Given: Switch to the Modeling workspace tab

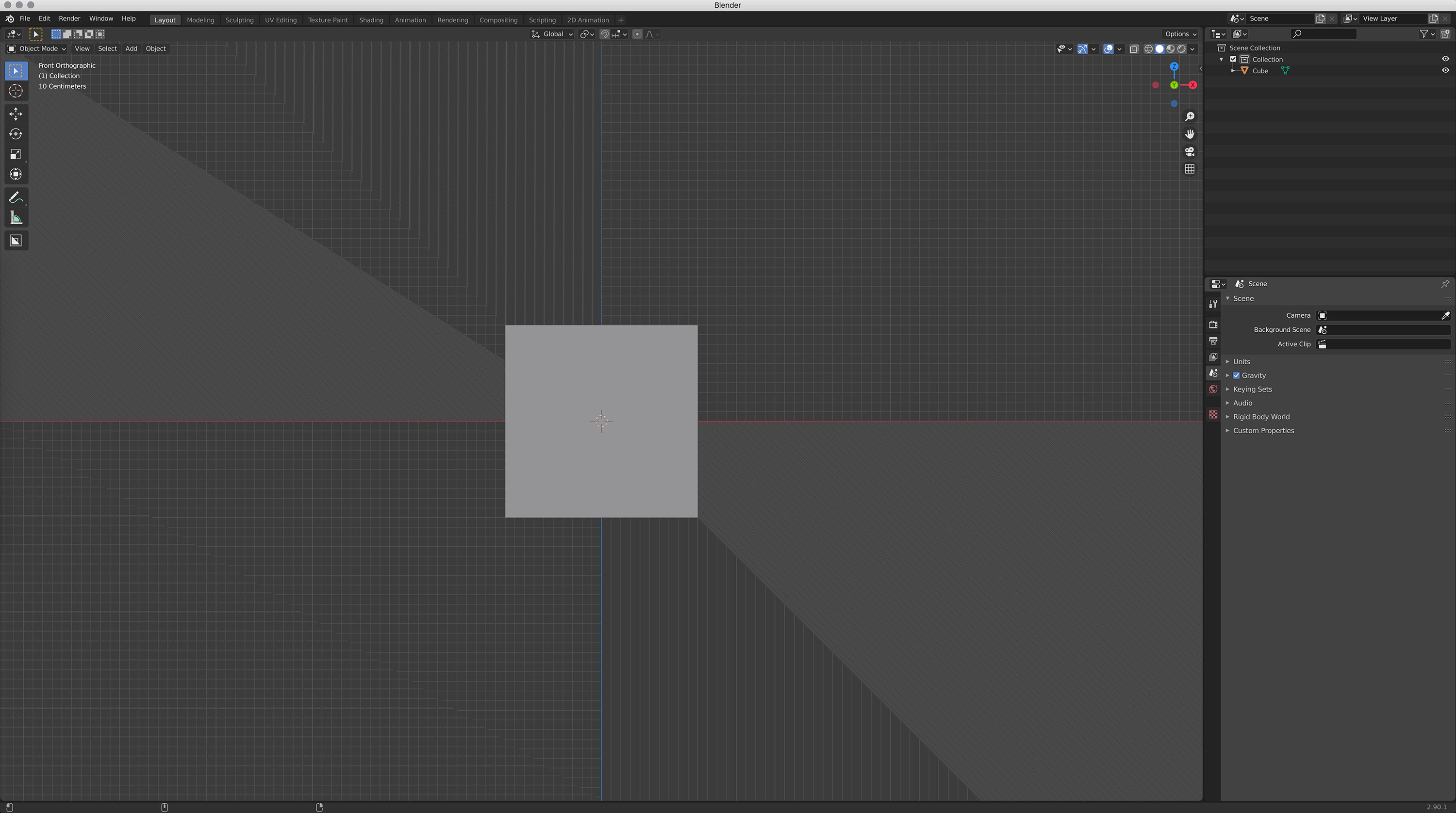Looking at the screenshot, I should pos(200,20).
